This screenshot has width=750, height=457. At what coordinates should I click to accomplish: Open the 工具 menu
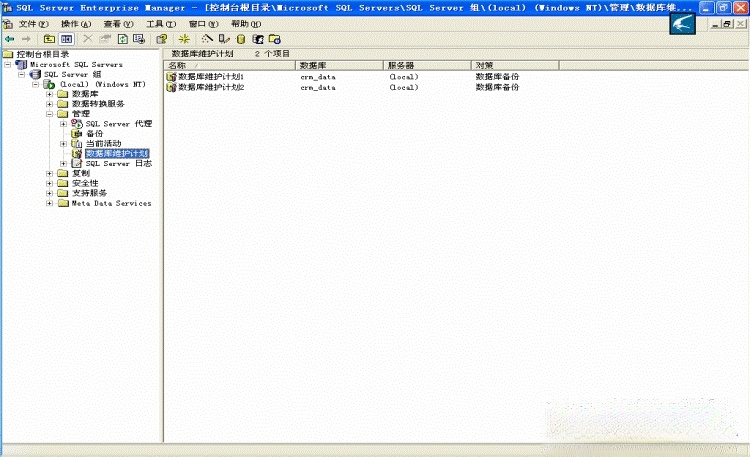pos(161,23)
